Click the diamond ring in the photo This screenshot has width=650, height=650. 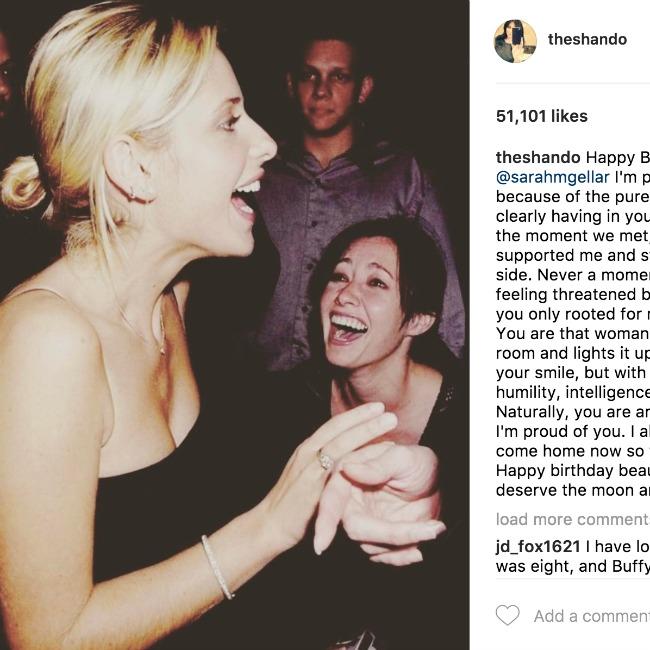(325, 459)
